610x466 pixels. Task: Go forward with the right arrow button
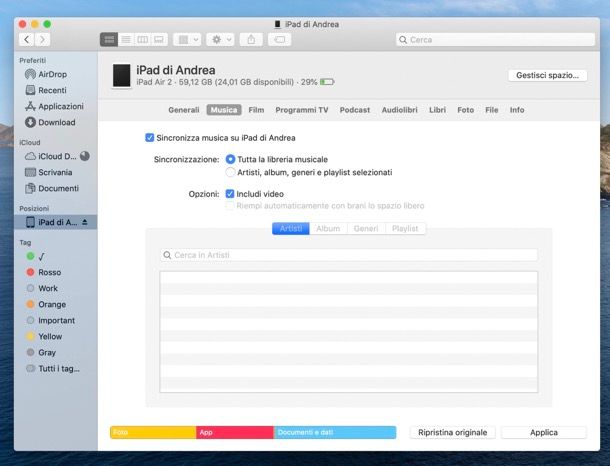click(42, 39)
